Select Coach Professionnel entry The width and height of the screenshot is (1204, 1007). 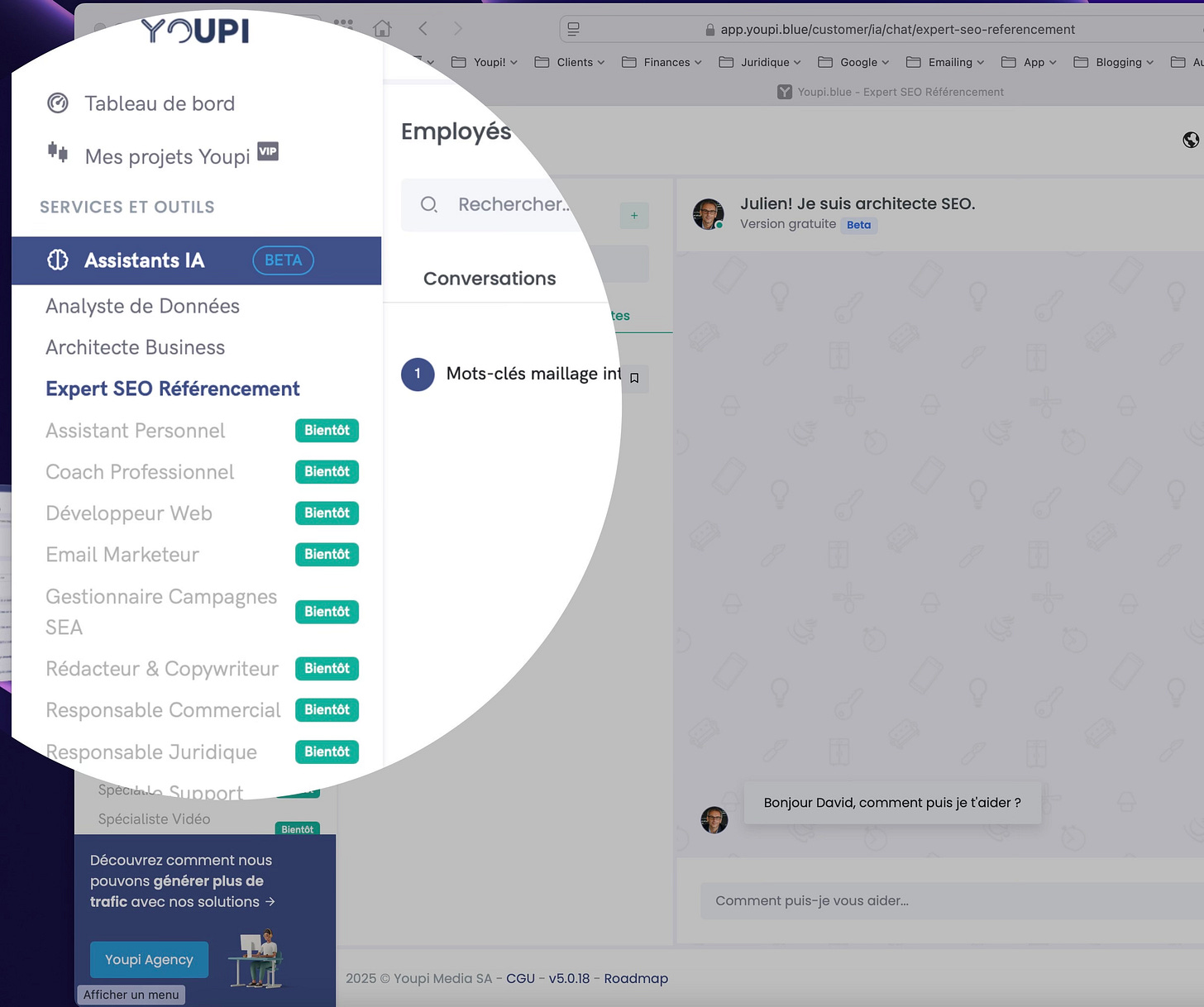coord(140,472)
